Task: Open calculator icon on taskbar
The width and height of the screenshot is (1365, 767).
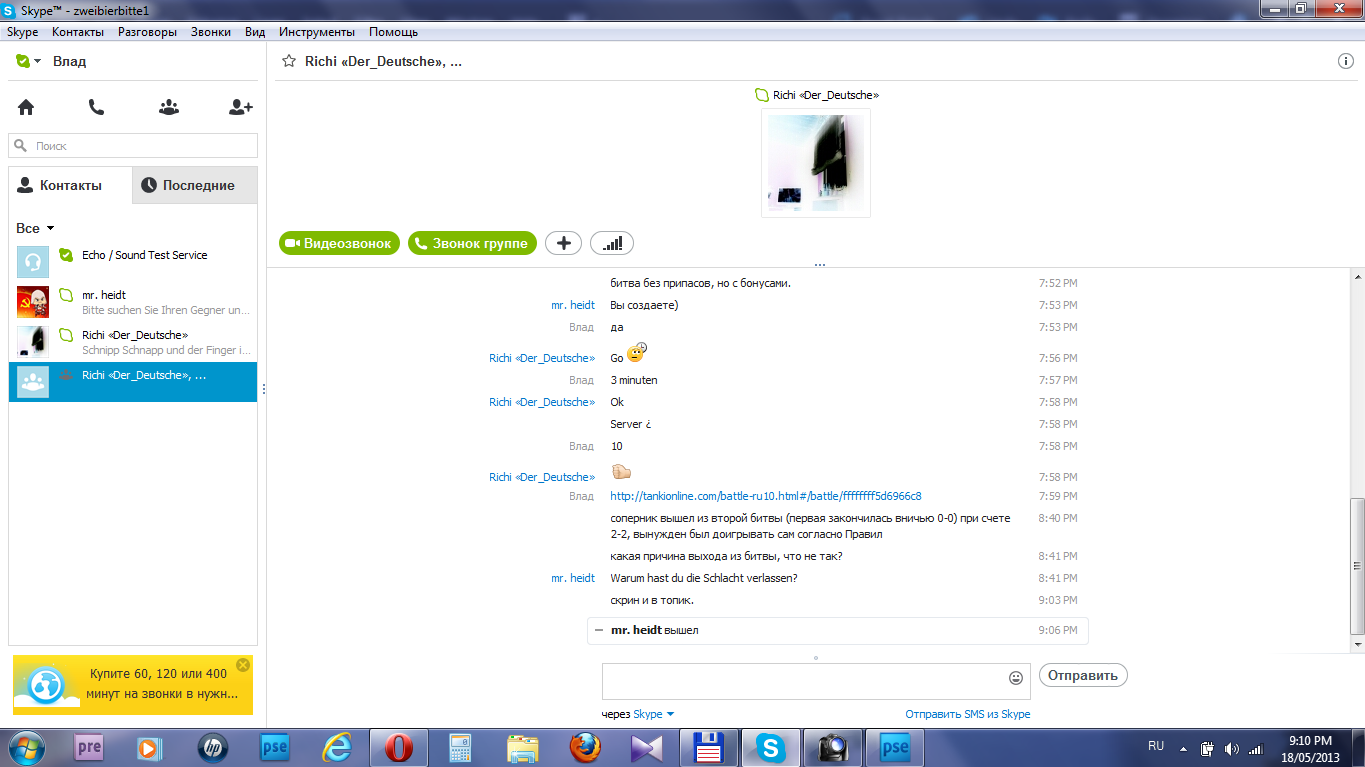Action: 461,747
